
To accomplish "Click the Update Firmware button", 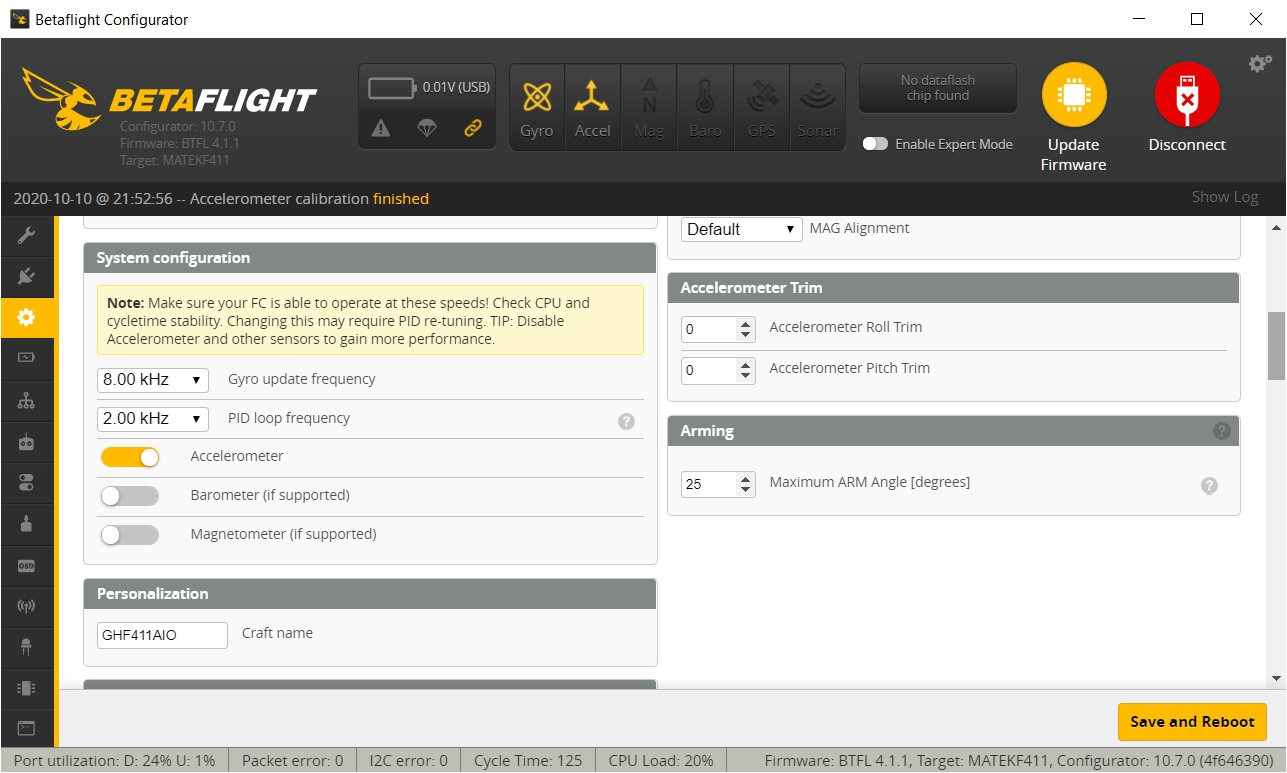I will (x=1074, y=118).
